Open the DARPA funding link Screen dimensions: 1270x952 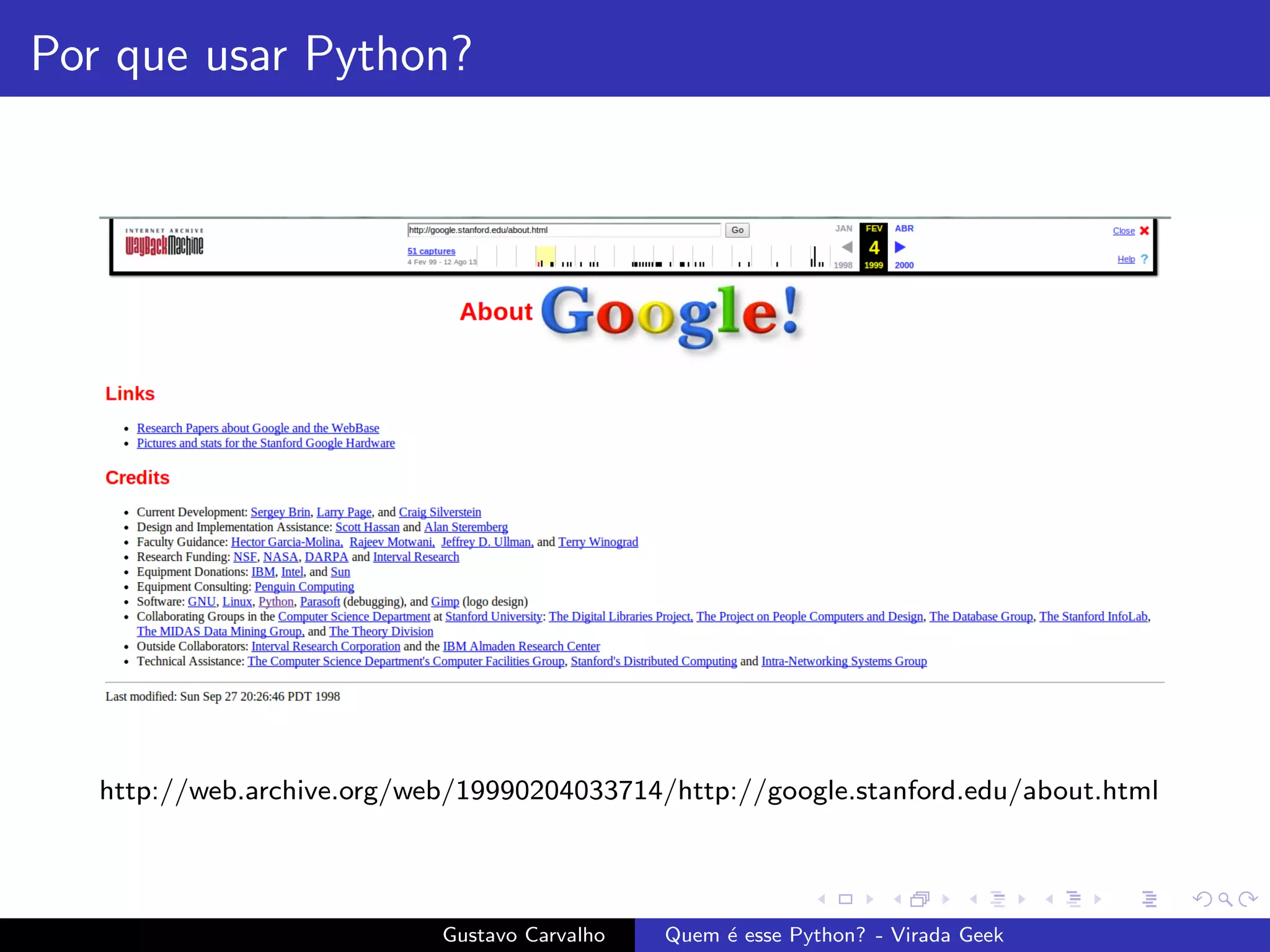point(326,557)
